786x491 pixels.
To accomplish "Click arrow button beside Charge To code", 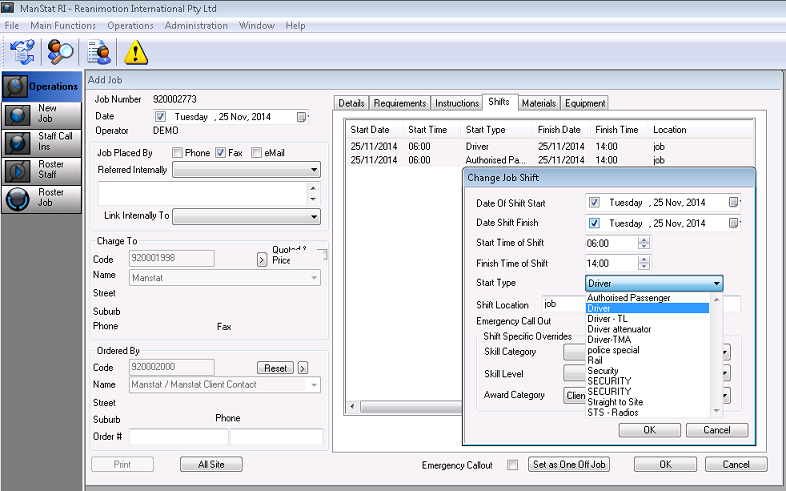I will point(262,260).
